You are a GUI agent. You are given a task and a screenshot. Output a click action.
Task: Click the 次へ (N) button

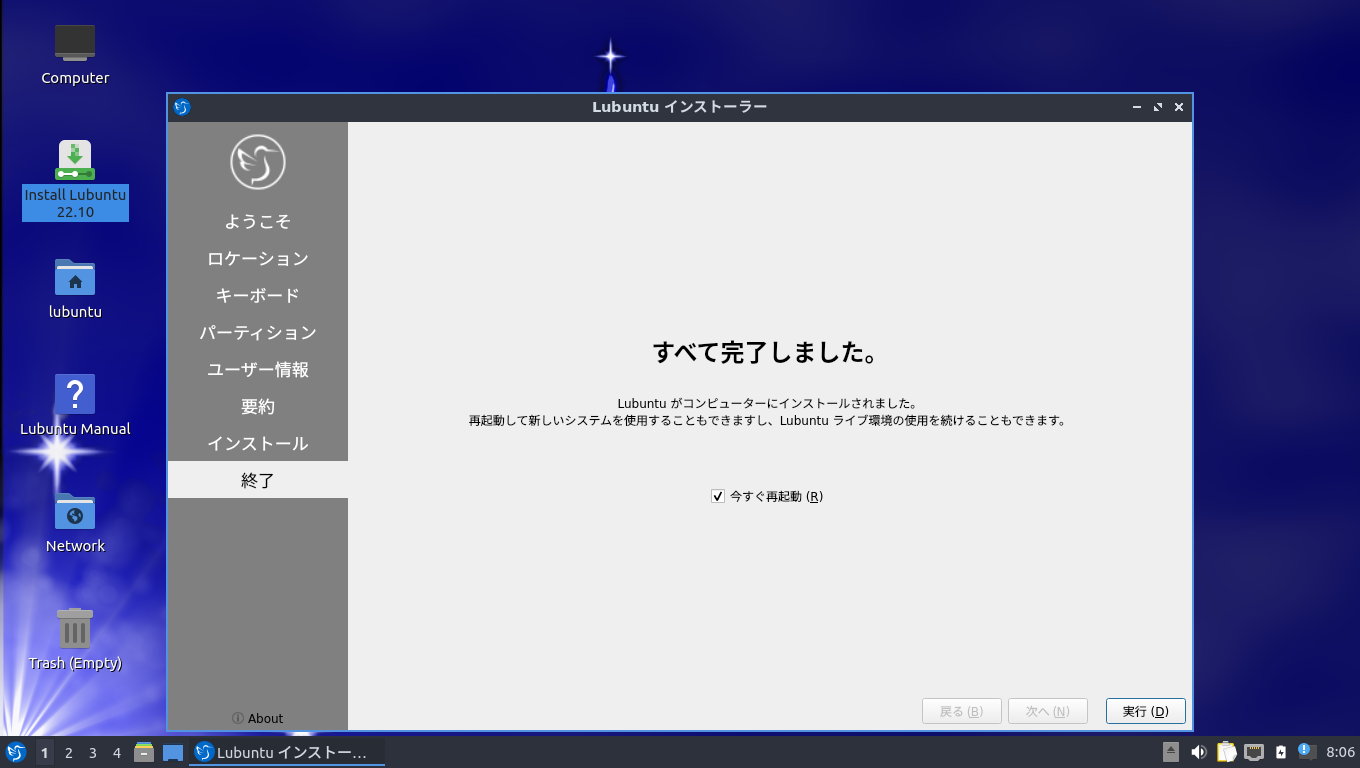[x=1047, y=711]
